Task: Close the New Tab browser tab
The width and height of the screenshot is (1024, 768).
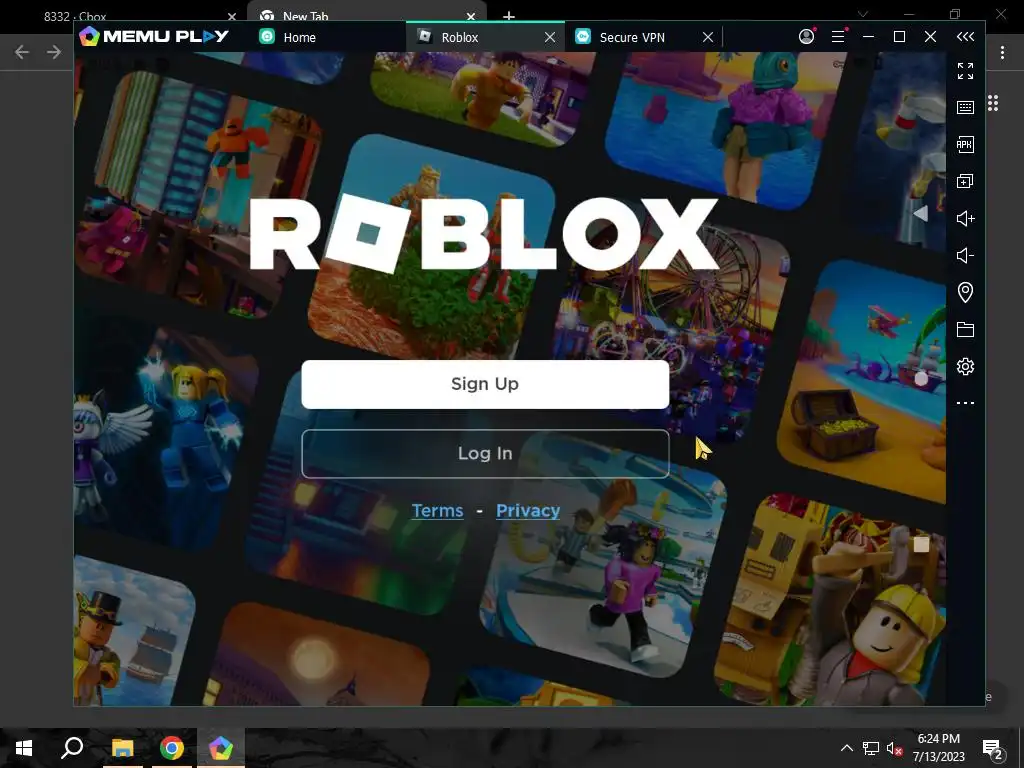Action: pyautogui.click(x=471, y=16)
